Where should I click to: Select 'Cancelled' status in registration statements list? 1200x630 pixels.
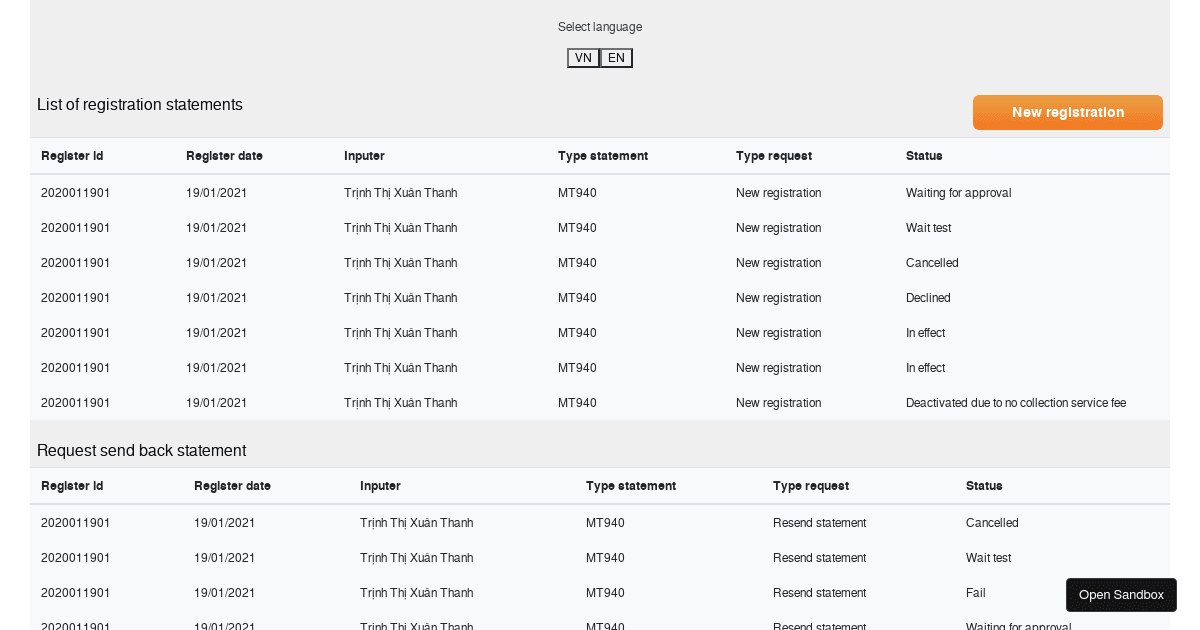[932, 263]
